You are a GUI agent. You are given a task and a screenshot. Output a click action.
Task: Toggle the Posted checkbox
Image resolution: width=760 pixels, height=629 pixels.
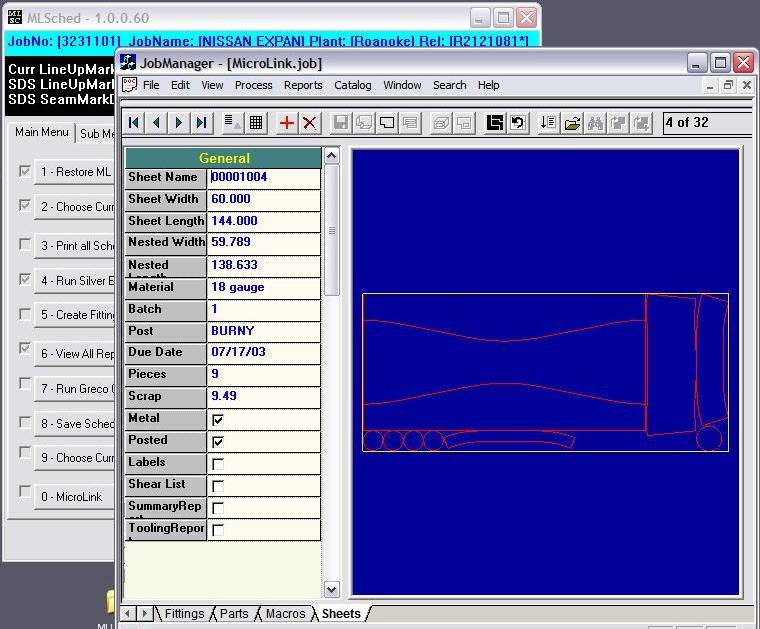tap(218, 442)
